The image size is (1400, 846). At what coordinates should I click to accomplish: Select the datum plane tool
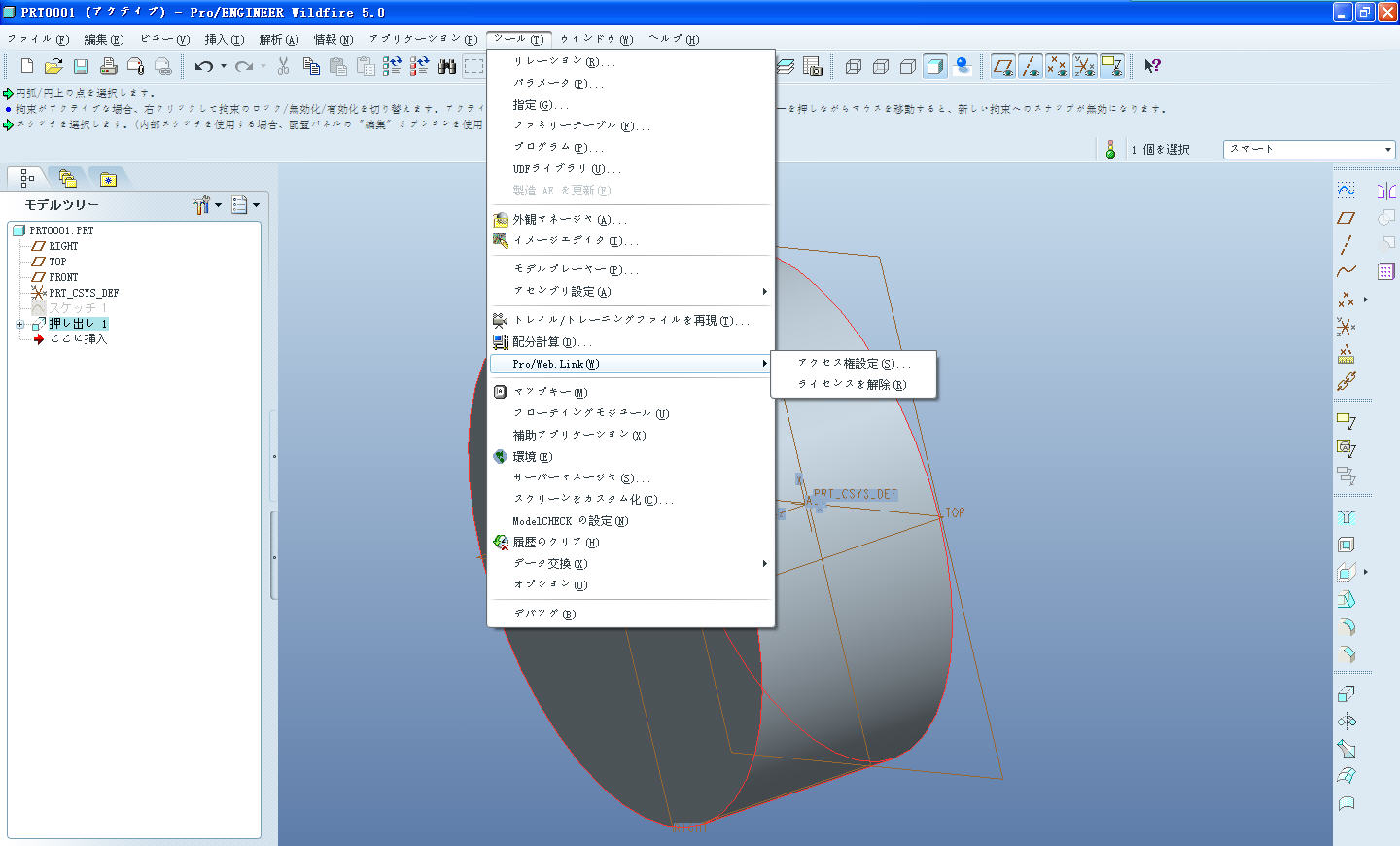coord(1347,218)
